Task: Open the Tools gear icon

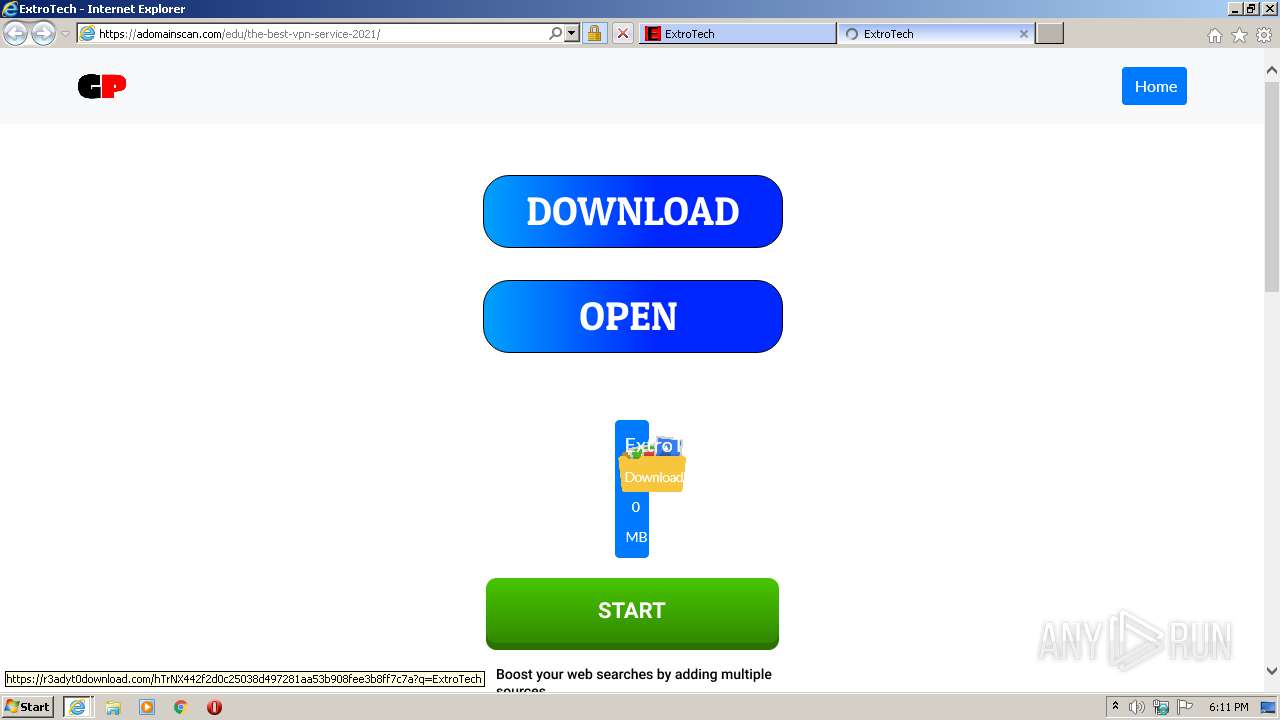Action: click(x=1264, y=35)
